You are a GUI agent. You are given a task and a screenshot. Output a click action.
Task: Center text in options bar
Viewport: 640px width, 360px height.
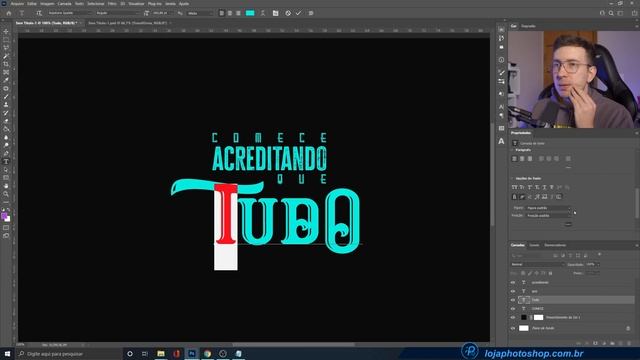point(230,13)
